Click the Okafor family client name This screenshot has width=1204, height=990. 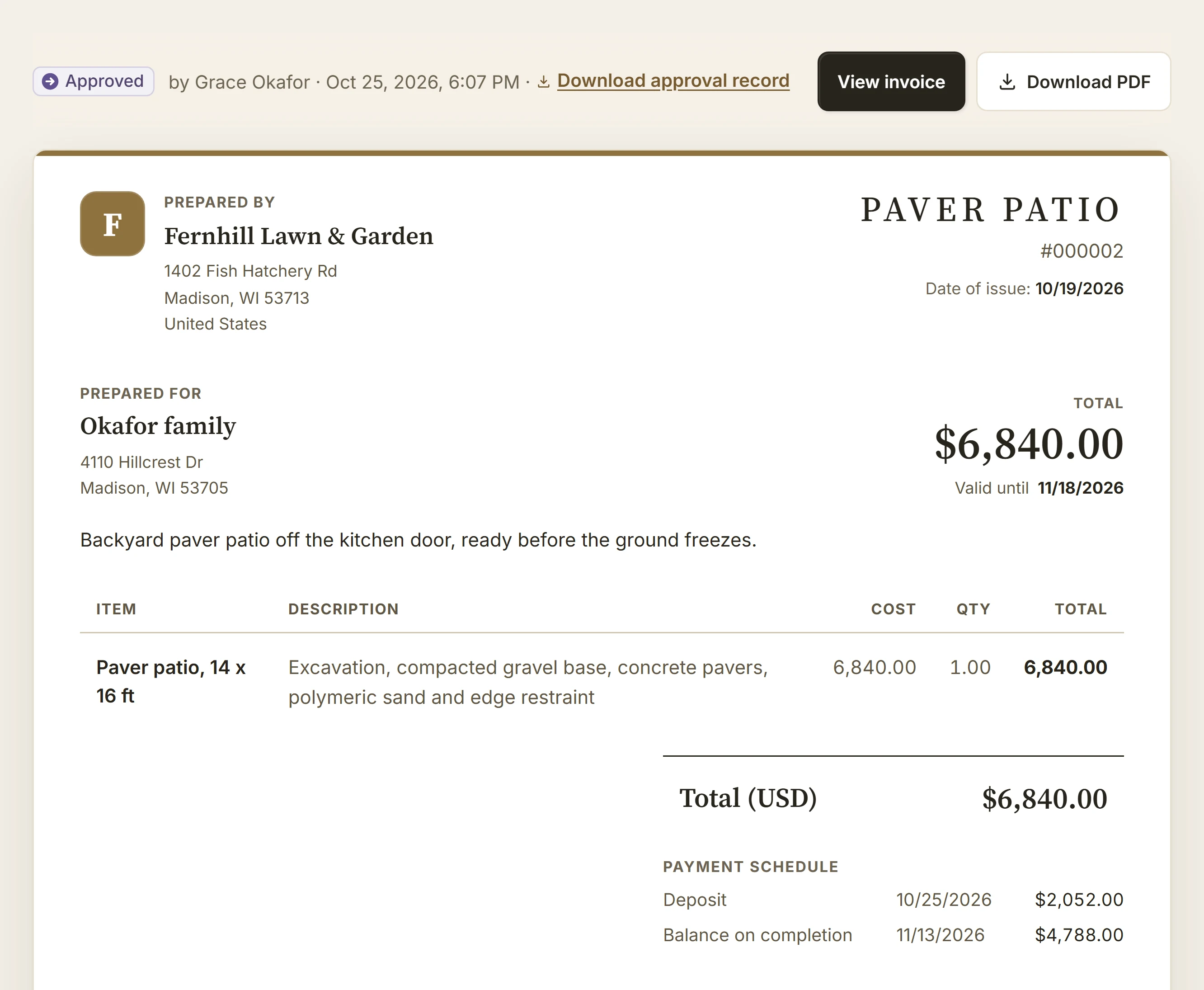click(x=158, y=426)
